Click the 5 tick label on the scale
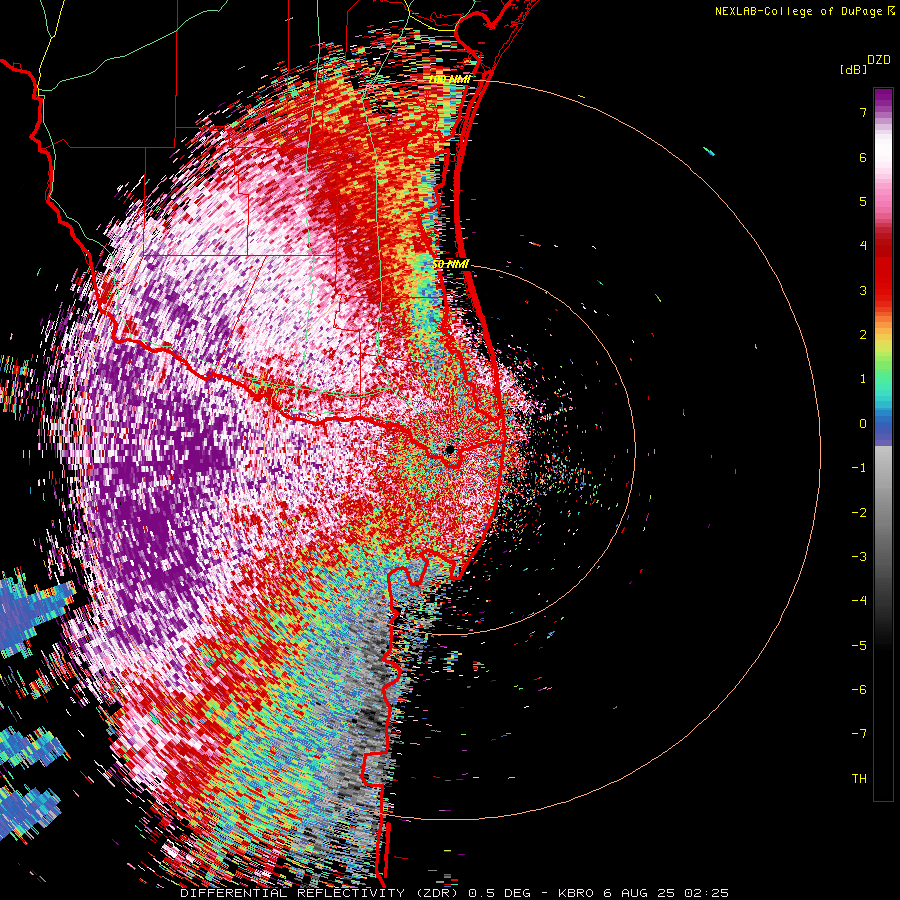Screen dimensions: 900x900 pos(863,201)
